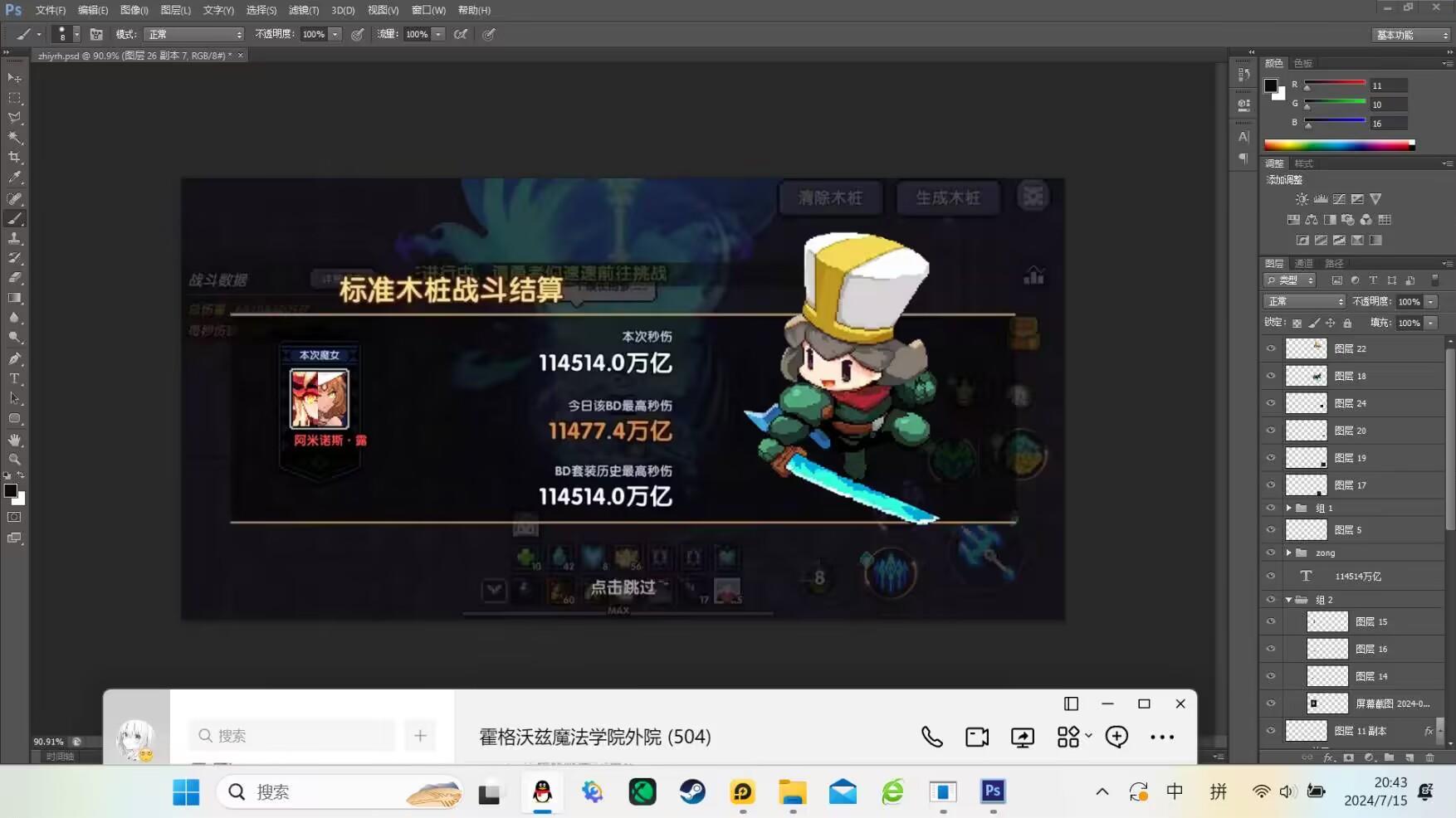
Task: Open the 窗口(W) menu
Action: point(428,10)
